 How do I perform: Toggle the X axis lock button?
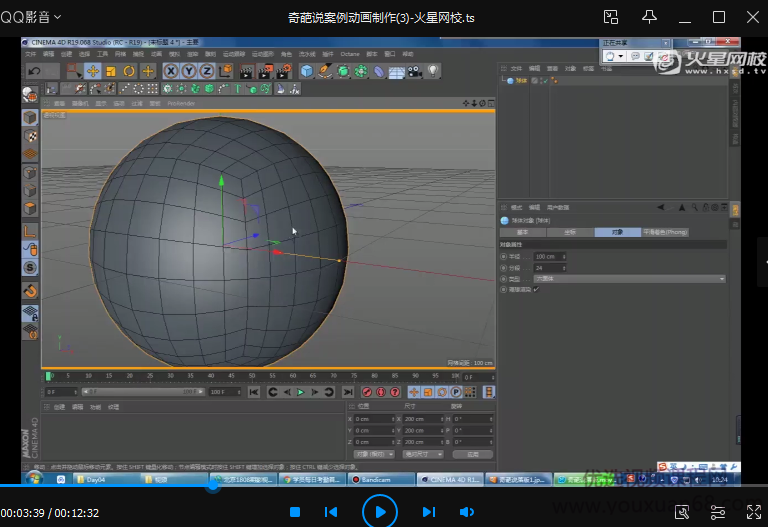coord(171,71)
